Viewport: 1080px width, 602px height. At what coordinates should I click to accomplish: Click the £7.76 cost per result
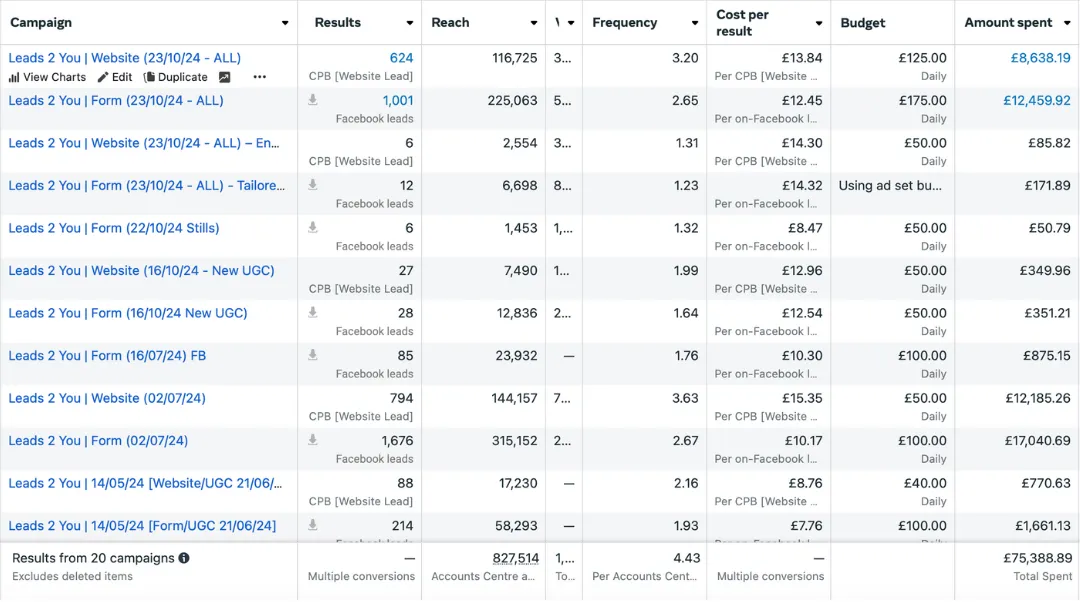[x=806, y=526]
